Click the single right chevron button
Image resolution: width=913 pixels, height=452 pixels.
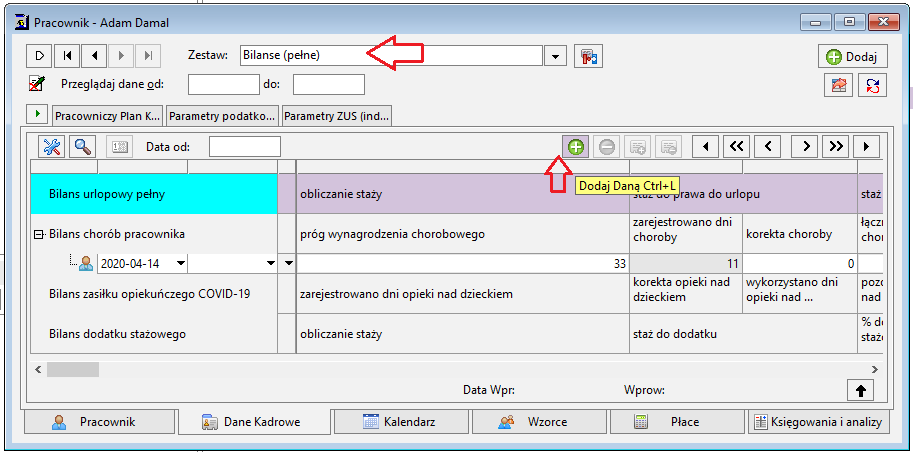coord(806,147)
